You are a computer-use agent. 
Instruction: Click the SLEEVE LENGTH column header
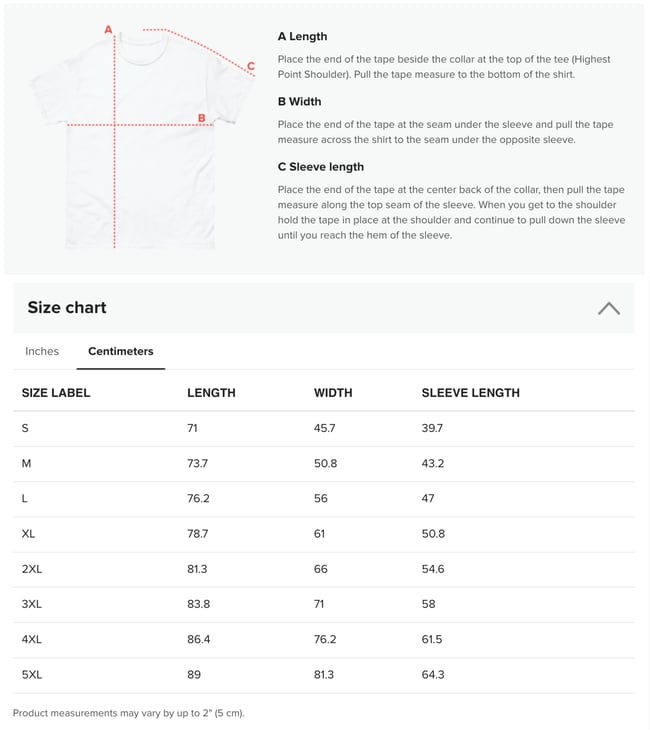coord(470,393)
